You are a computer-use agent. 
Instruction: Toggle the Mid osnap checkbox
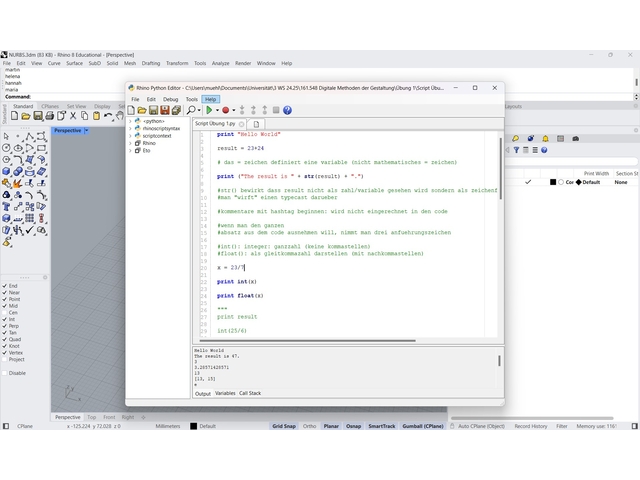coord(5,306)
